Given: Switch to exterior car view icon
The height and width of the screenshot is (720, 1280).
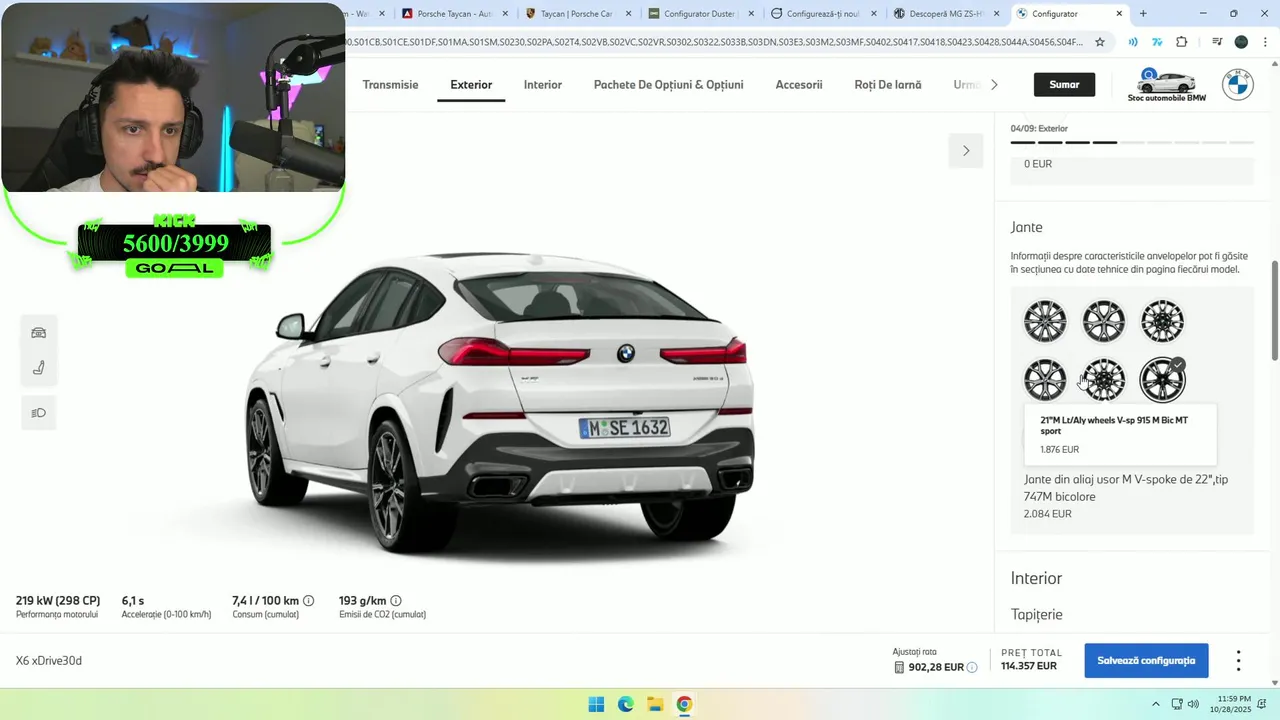Looking at the screenshot, I should [38, 333].
